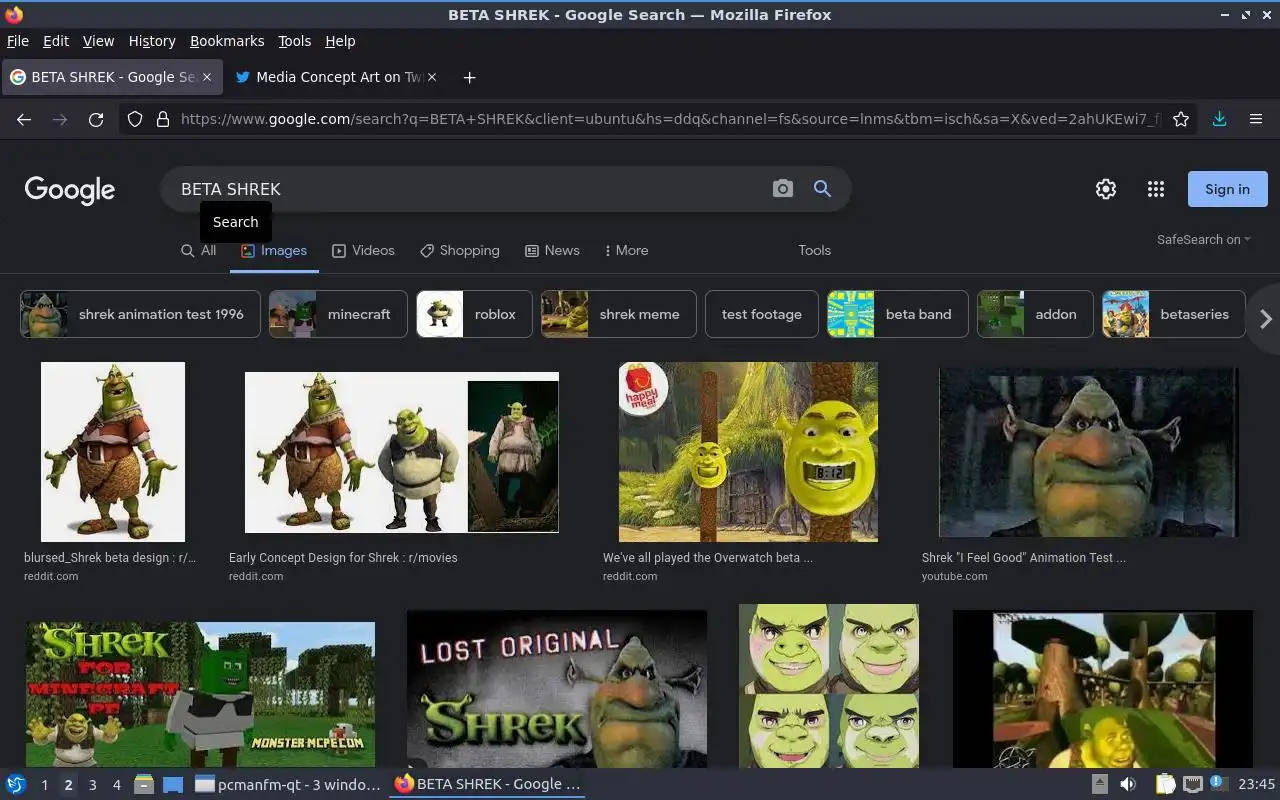
Task: Go to Google home via logo
Action: [70, 189]
